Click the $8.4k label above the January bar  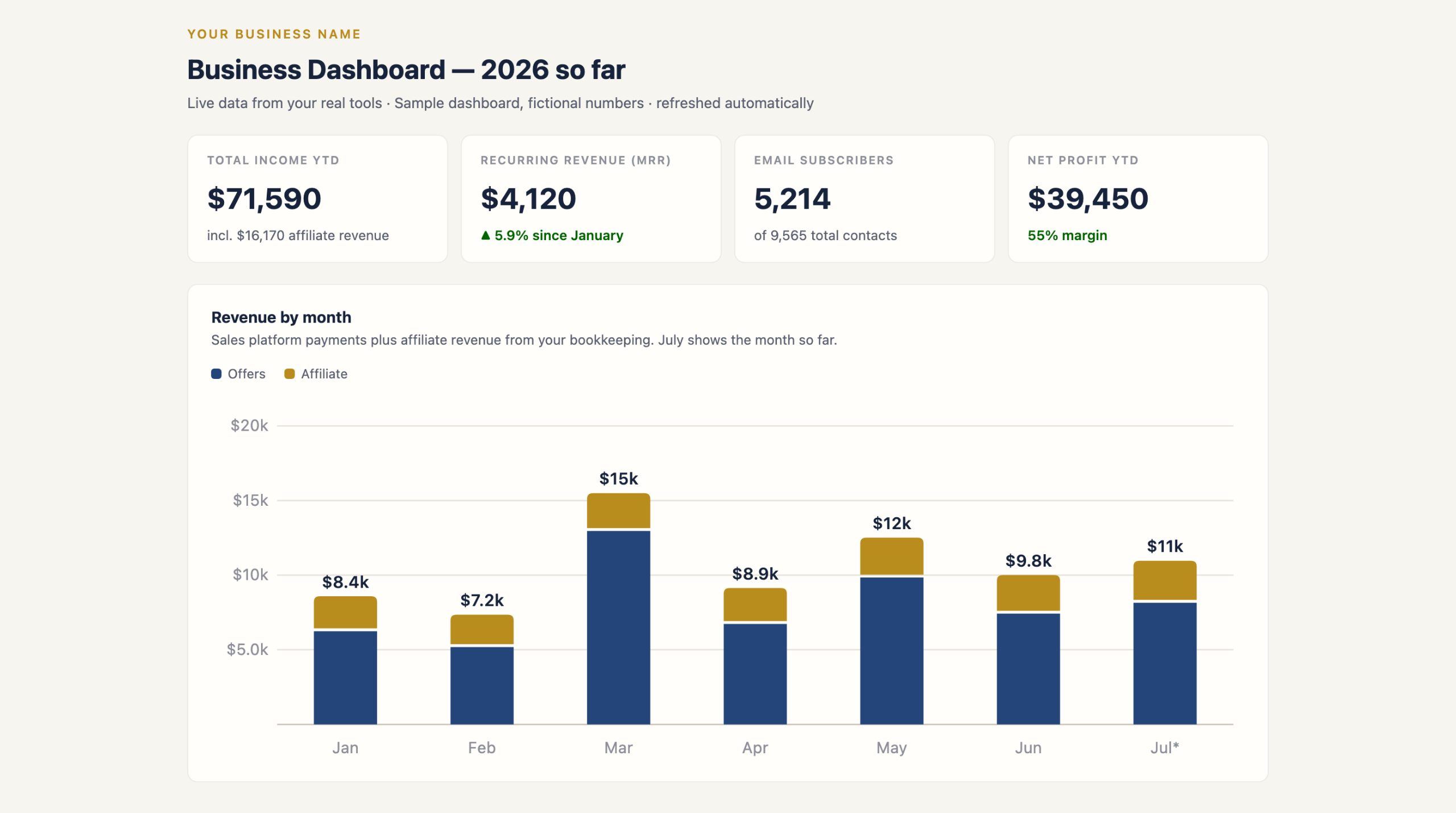pos(345,582)
